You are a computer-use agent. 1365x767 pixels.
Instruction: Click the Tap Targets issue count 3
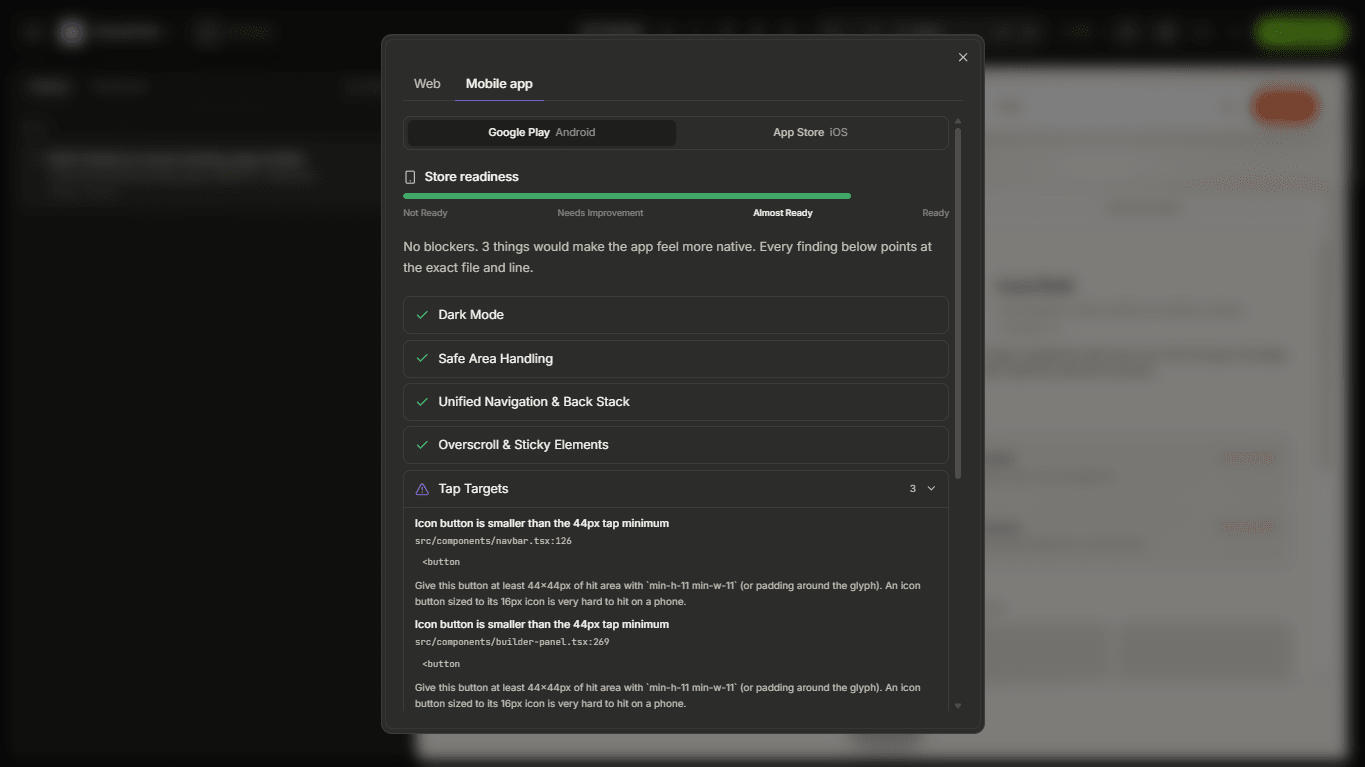913,489
